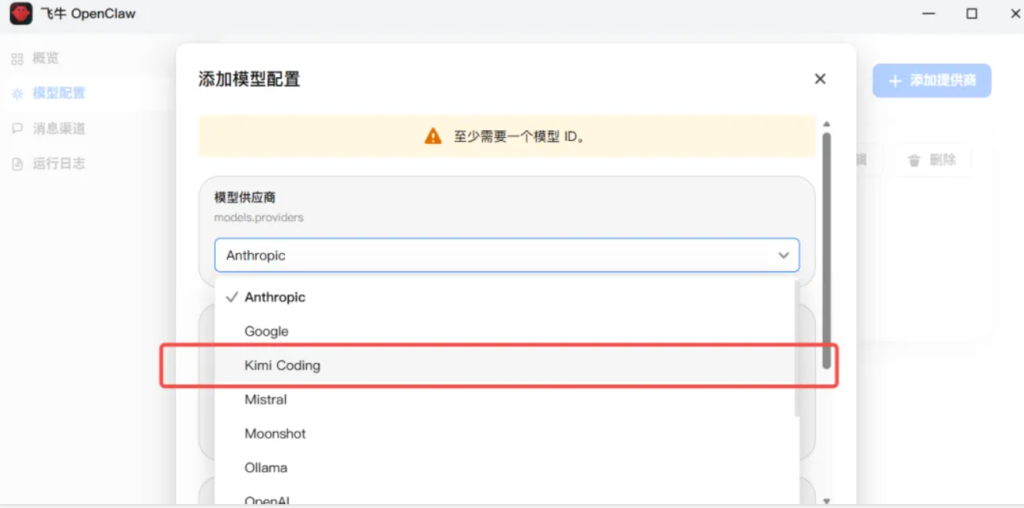Click the dialog's vertical scrollbar thumb

[826, 250]
